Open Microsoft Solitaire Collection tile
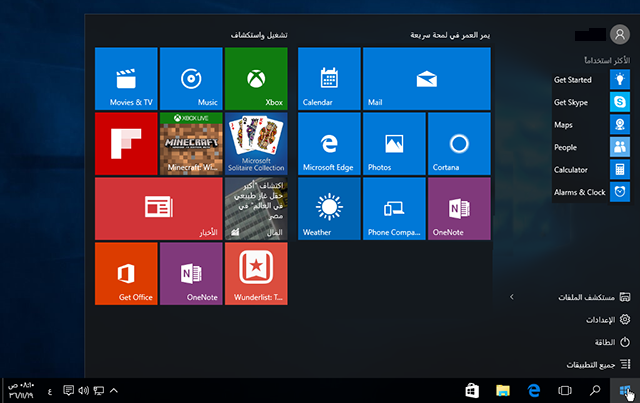Screen dimensions: 640x403 [x=256, y=144]
